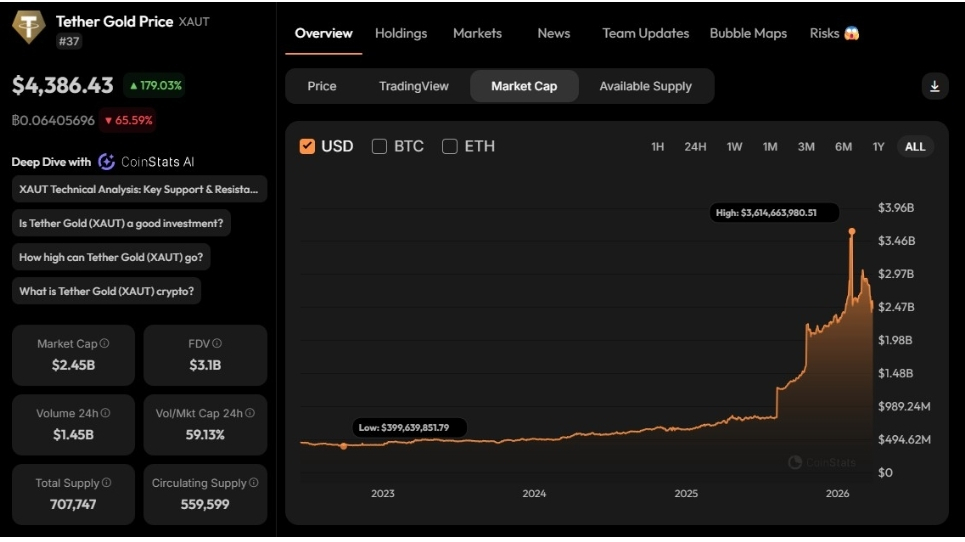The image size is (965, 542).
Task: Click info icon next to Volume 24h
Action: tap(105, 413)
